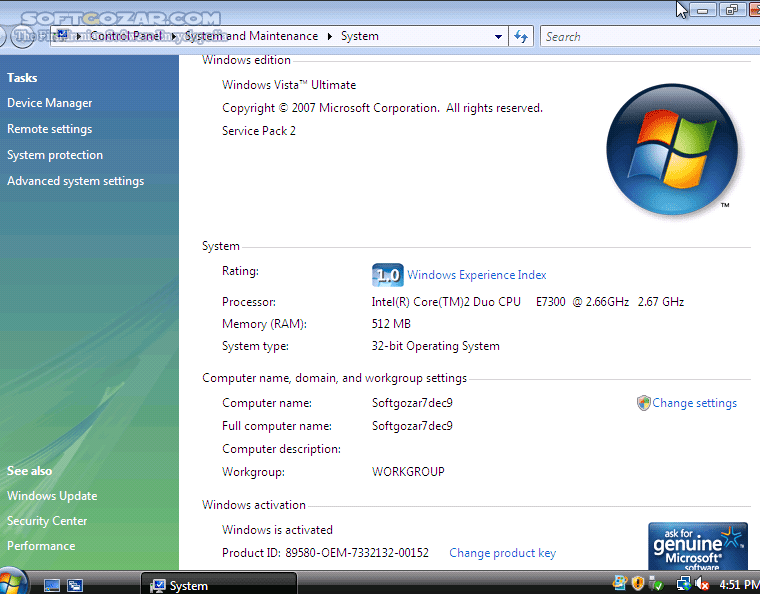Click Safely Remove Hardware tray icon
Viewport: 760px width, 594px height.
tap(656, 583)
